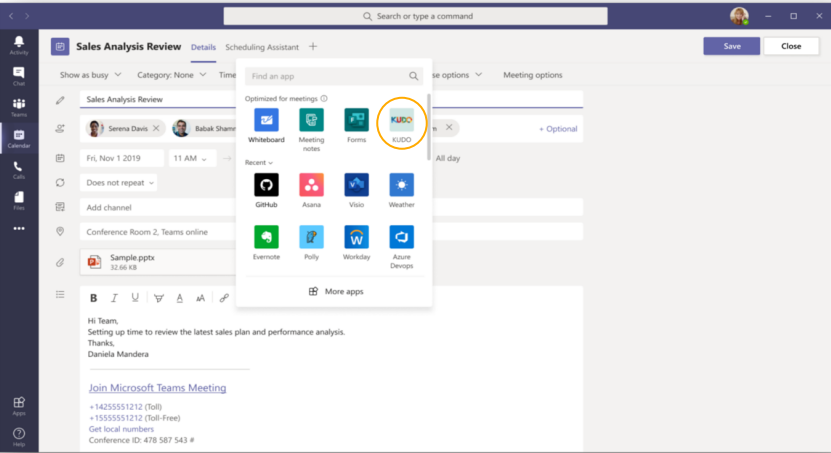Pick the Weather app
This screenshot has height=453, width=831.
pyautogui.click(x=401, y=190)
